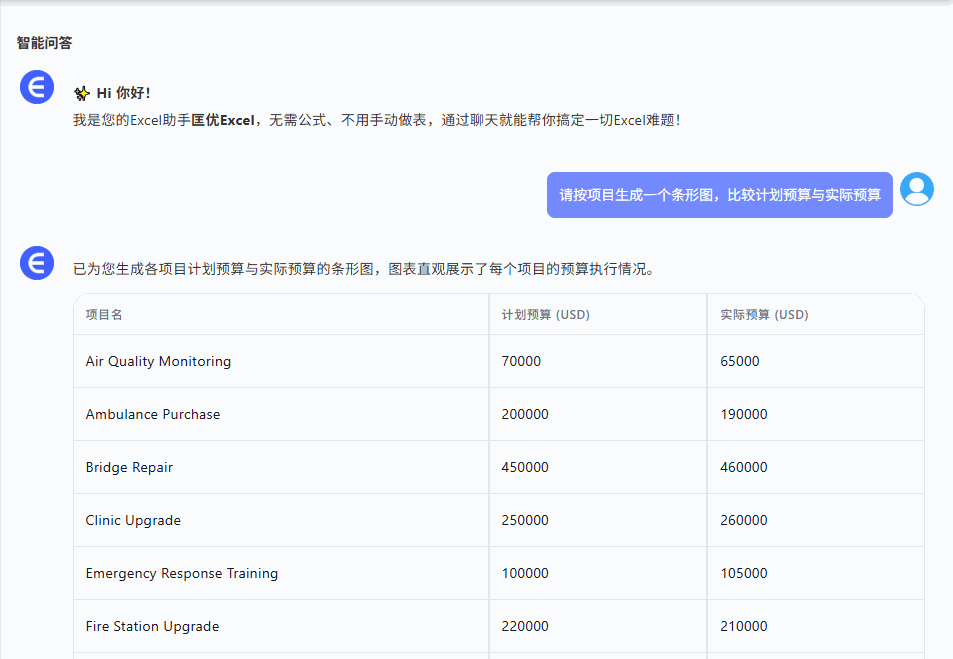The width and height of the screenshot is (953, 659).
Task: Click the user profile avatar icon
Action: [x=917, y=189]
